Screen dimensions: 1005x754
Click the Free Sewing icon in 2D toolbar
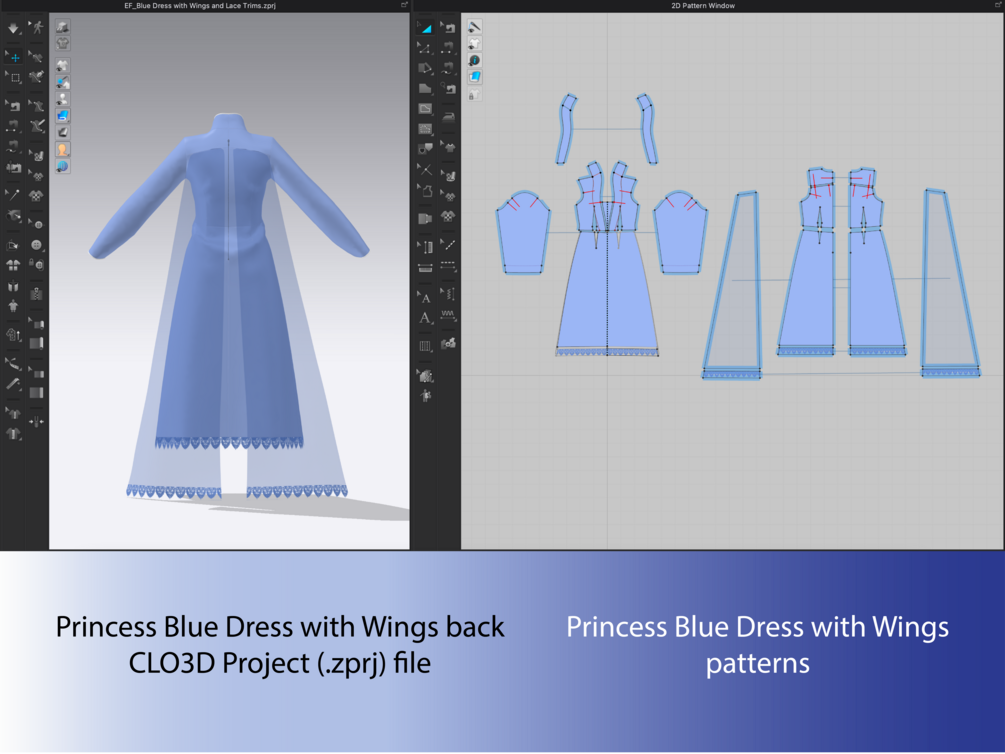click(x=449, y=67)
